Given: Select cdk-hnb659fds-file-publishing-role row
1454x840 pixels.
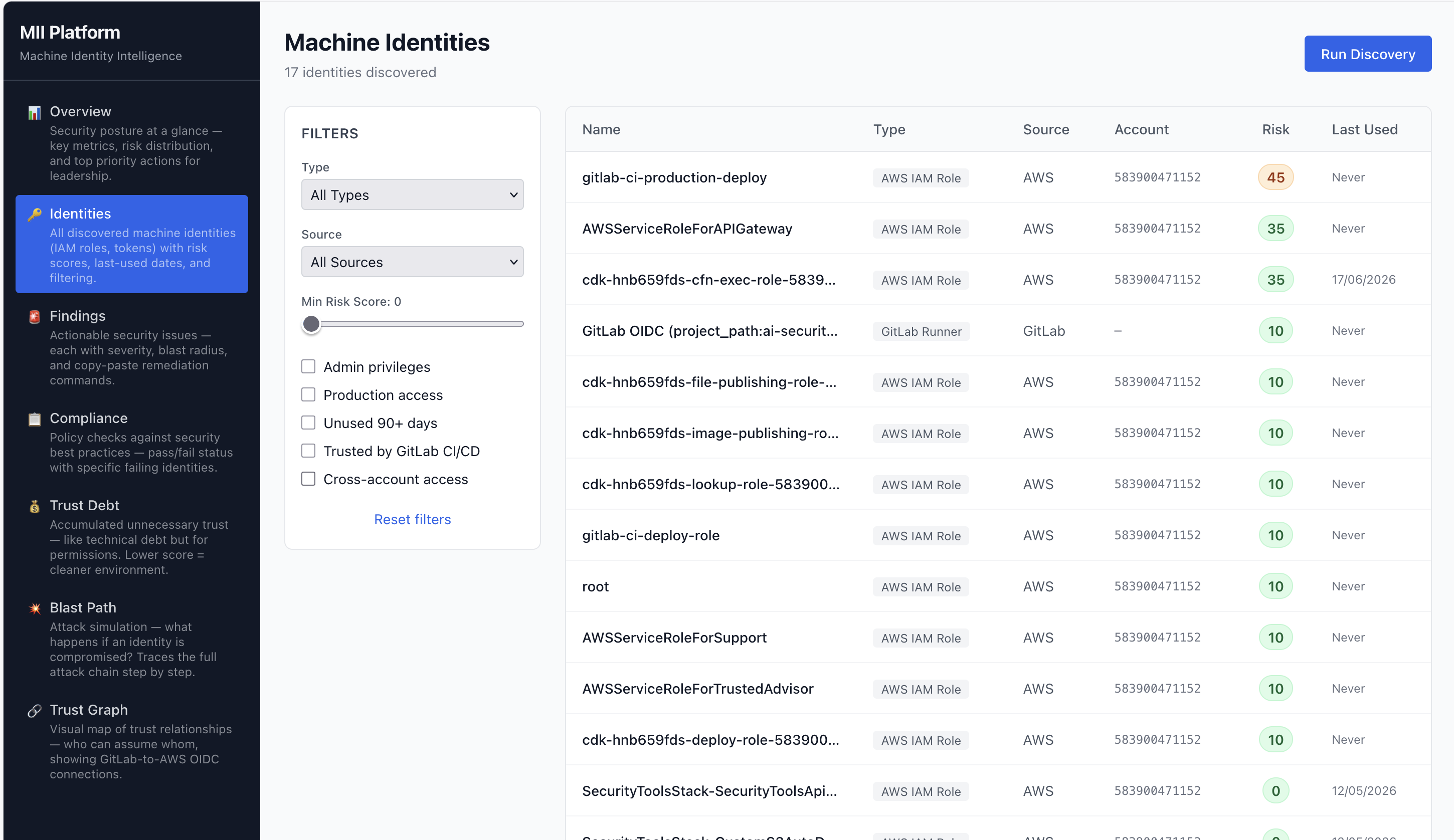Looking at the screenshot, I should pos(998,382).
